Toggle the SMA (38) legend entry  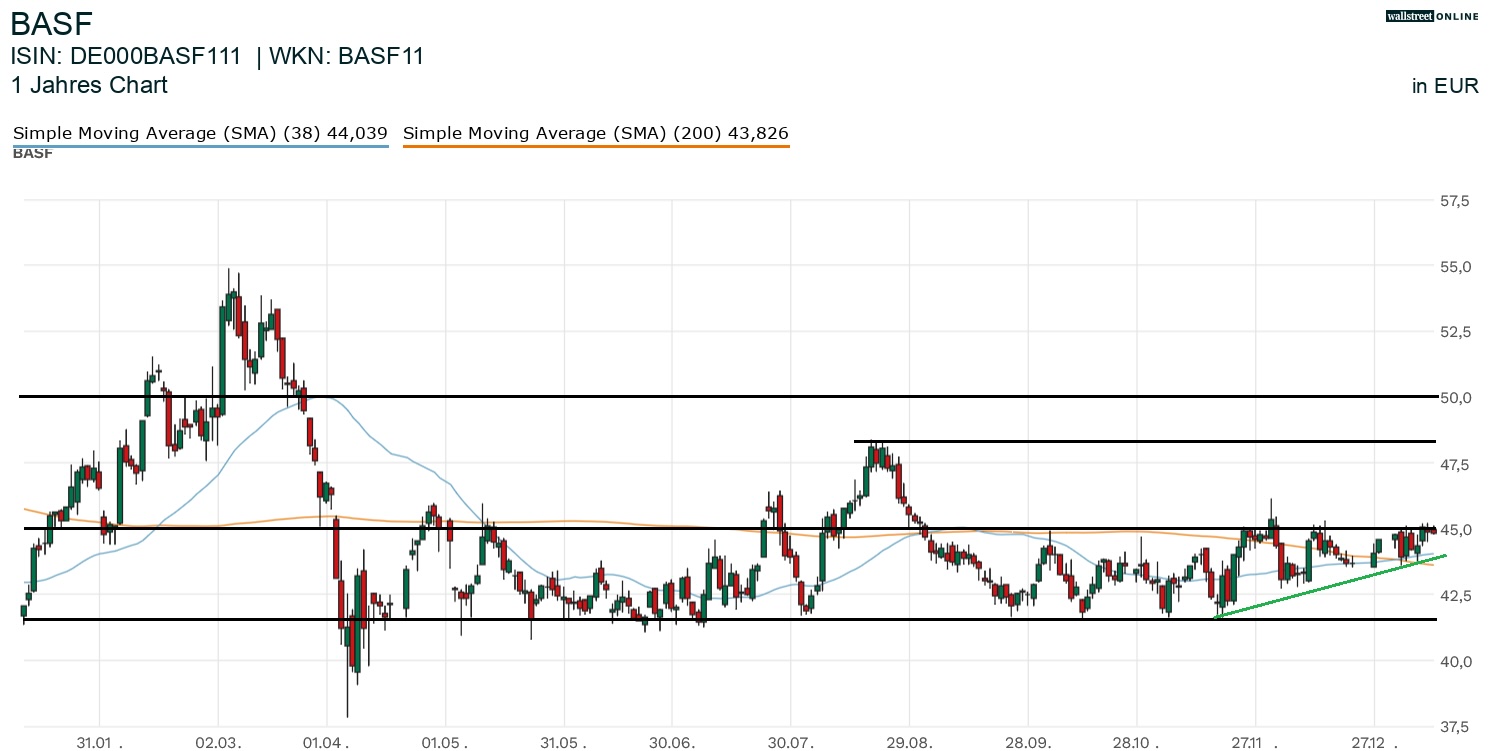(x=200, y=133)
